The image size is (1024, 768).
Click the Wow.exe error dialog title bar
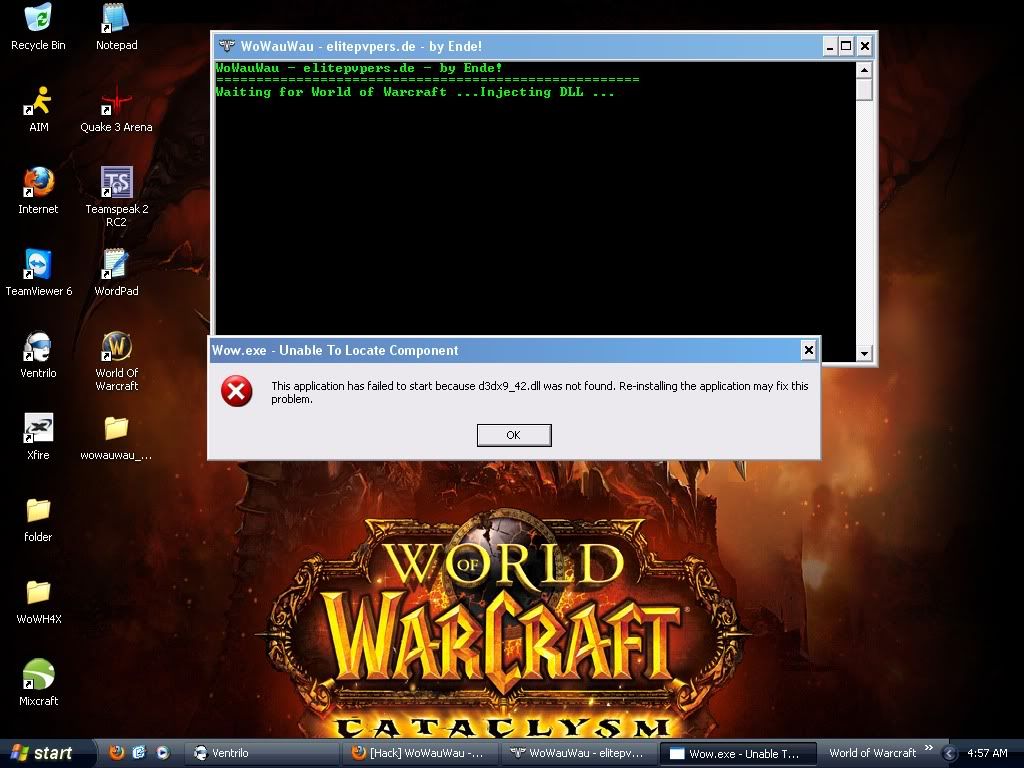tap(504, 350)
